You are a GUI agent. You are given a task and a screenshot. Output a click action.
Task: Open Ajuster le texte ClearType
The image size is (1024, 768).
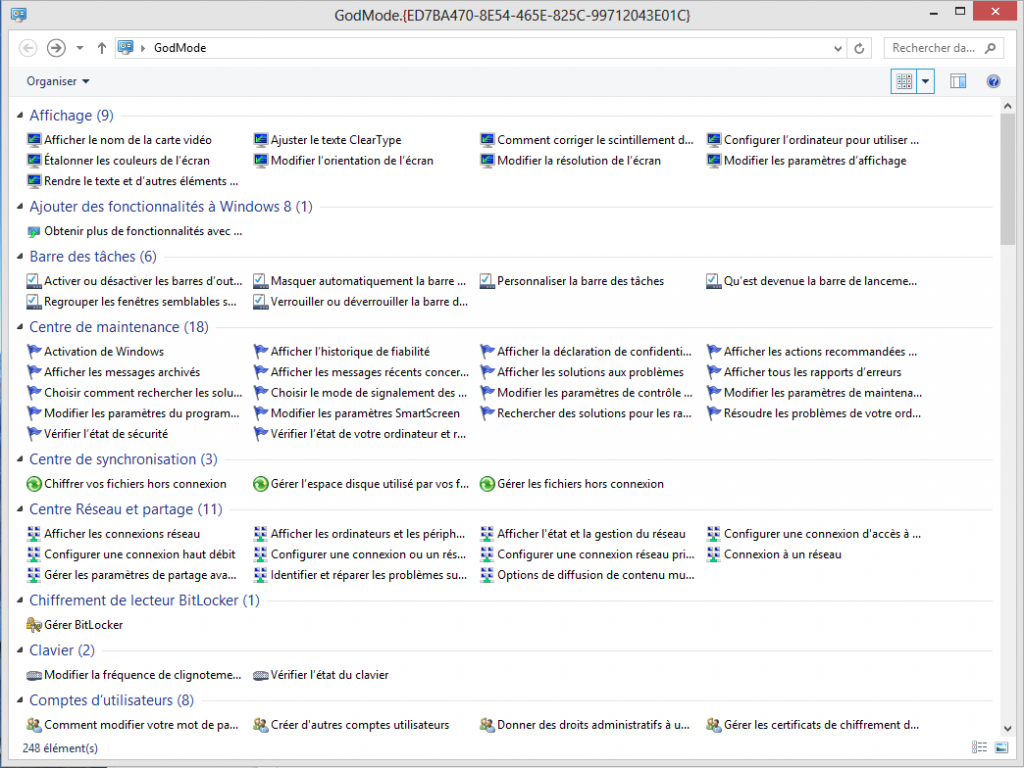(335, 141)
